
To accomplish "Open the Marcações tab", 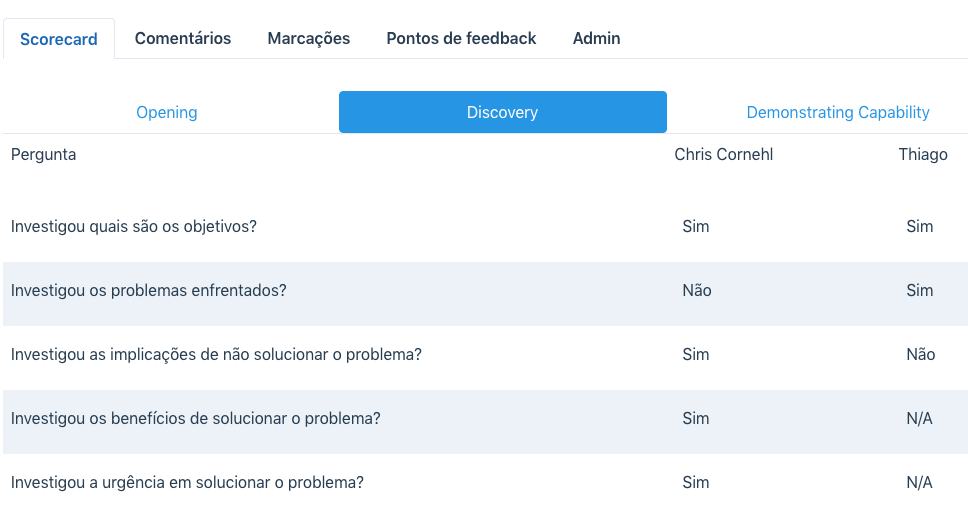I will pos(309,38).
